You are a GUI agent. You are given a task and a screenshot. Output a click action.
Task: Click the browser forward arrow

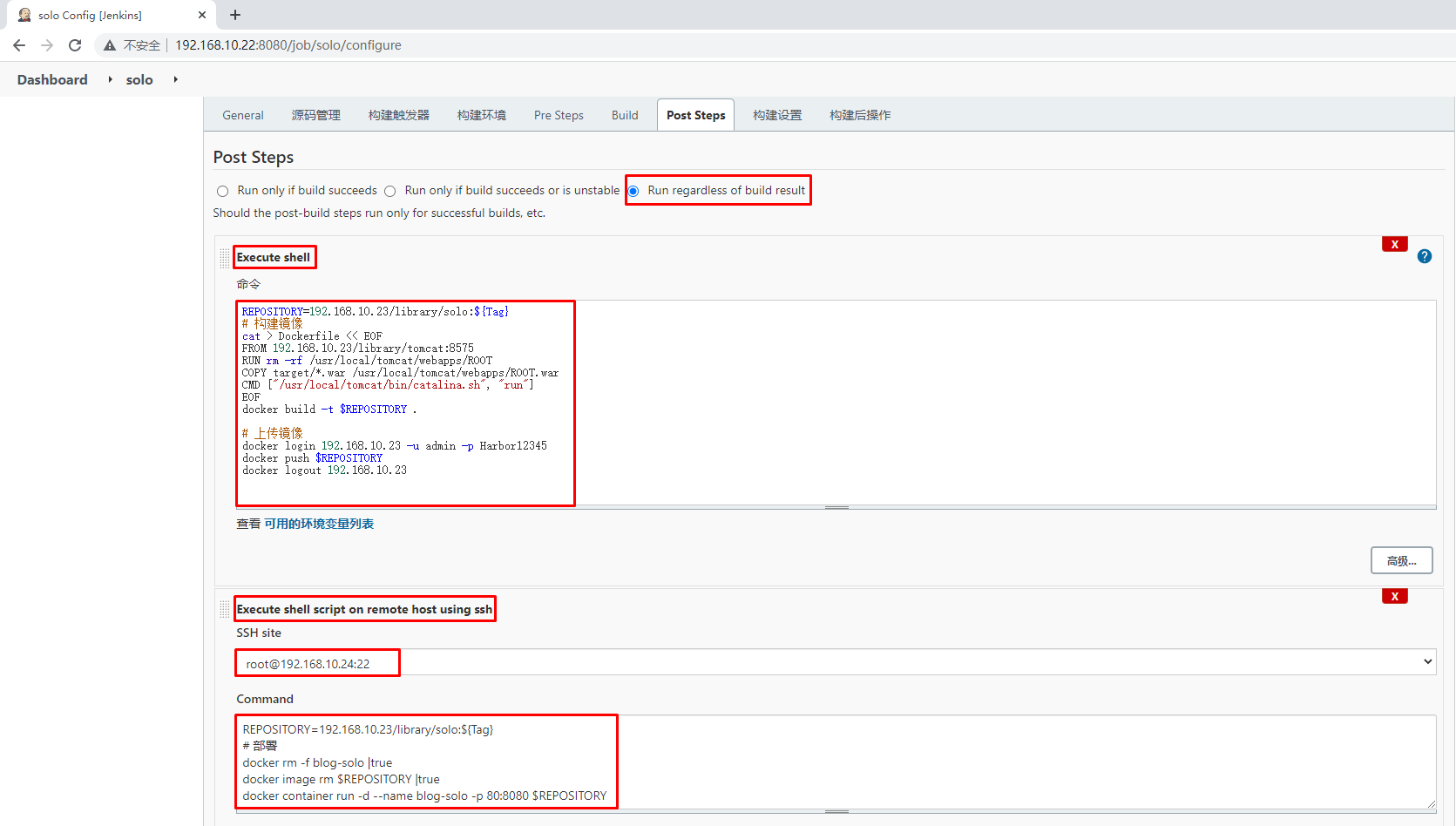[47, 45]
